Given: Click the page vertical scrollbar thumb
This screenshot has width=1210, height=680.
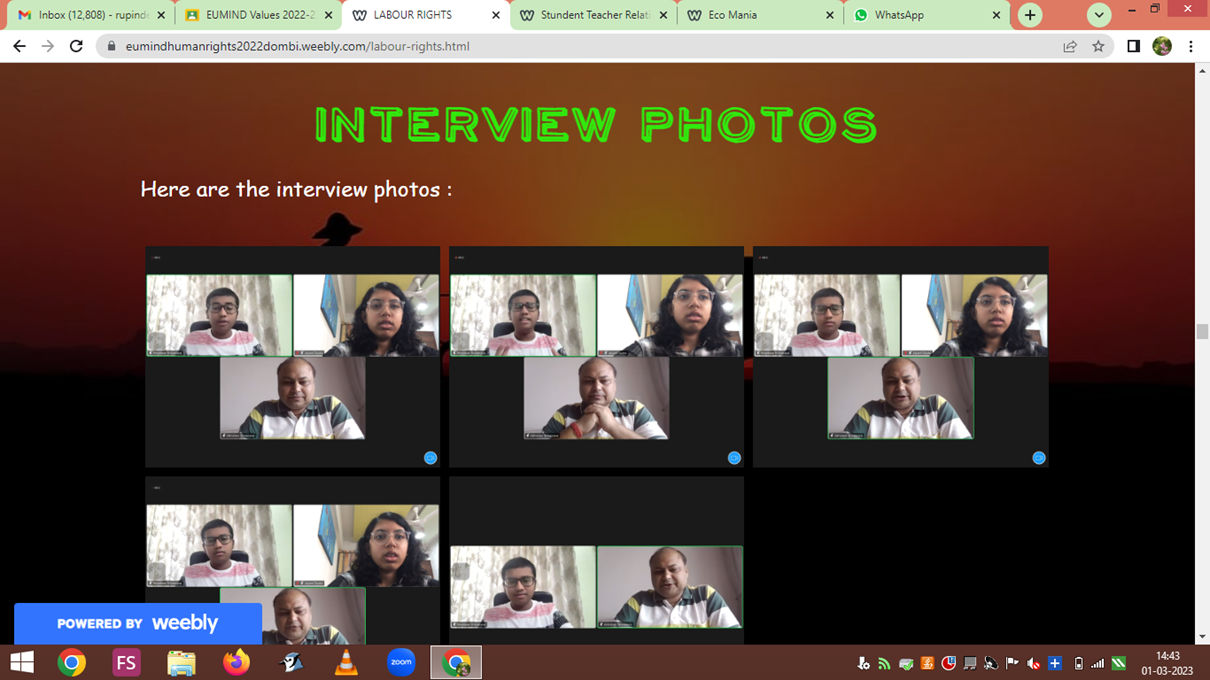Looking at the screenshot, I should (1202, 332).
